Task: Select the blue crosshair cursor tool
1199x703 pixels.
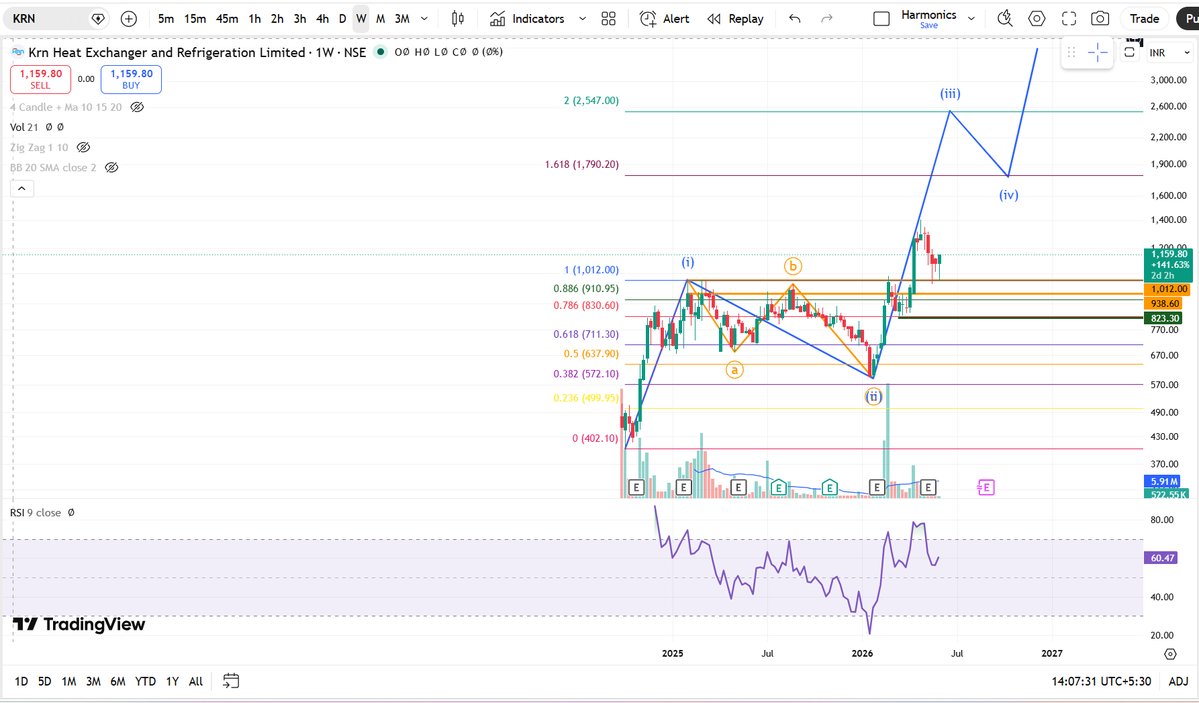Action: 1097,52
